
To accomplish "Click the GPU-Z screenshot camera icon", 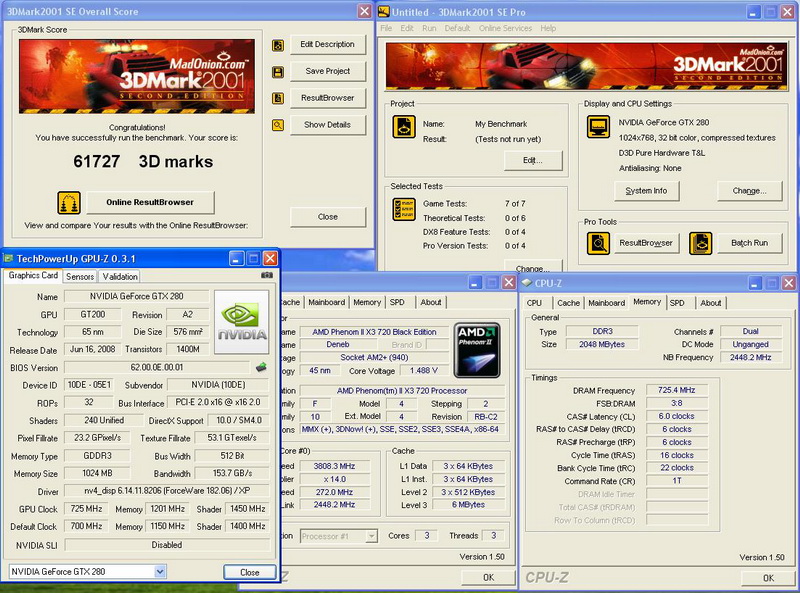I will (267, 275).
